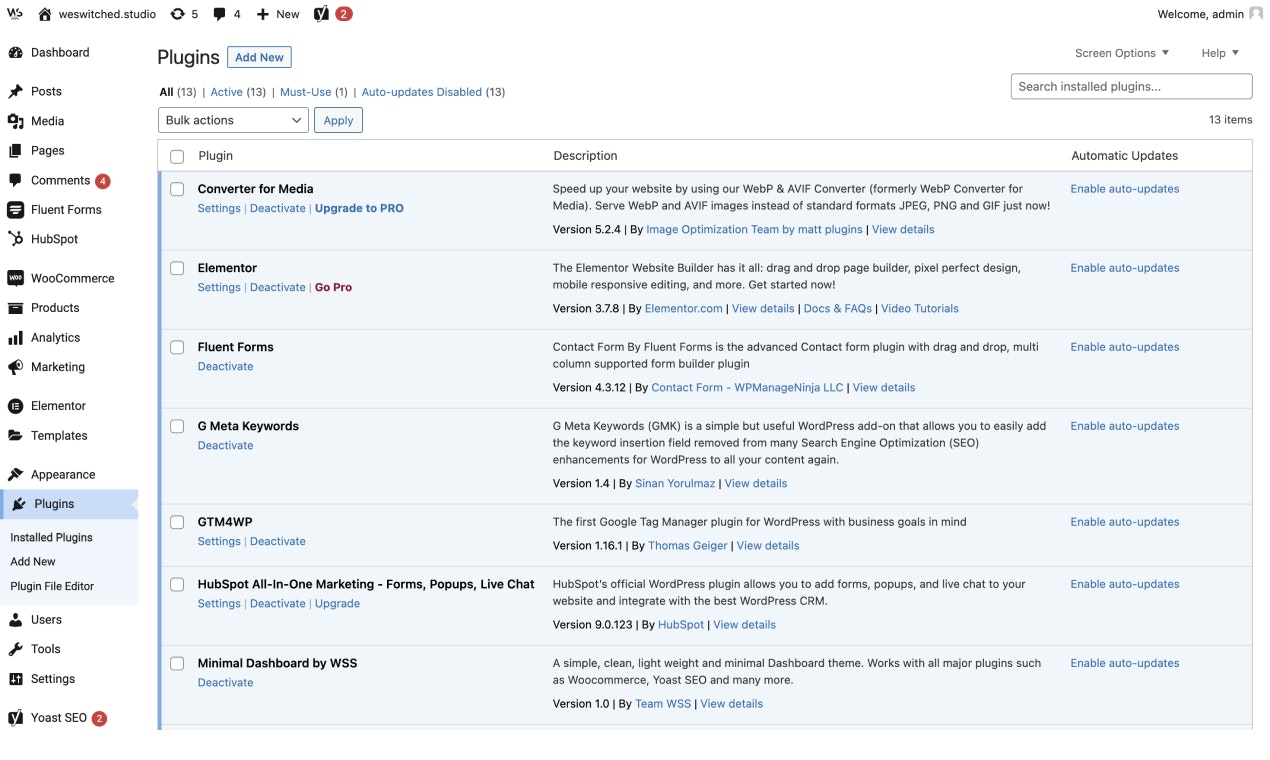Click the Apply bulk action button
This screenshot has height=760, width=1270.
[338, 120]
